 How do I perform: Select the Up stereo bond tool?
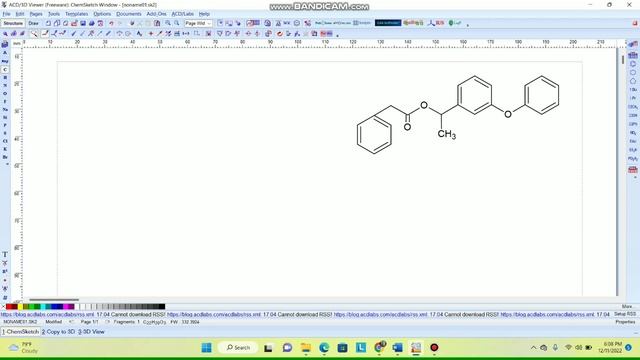(x=73, y=33)
